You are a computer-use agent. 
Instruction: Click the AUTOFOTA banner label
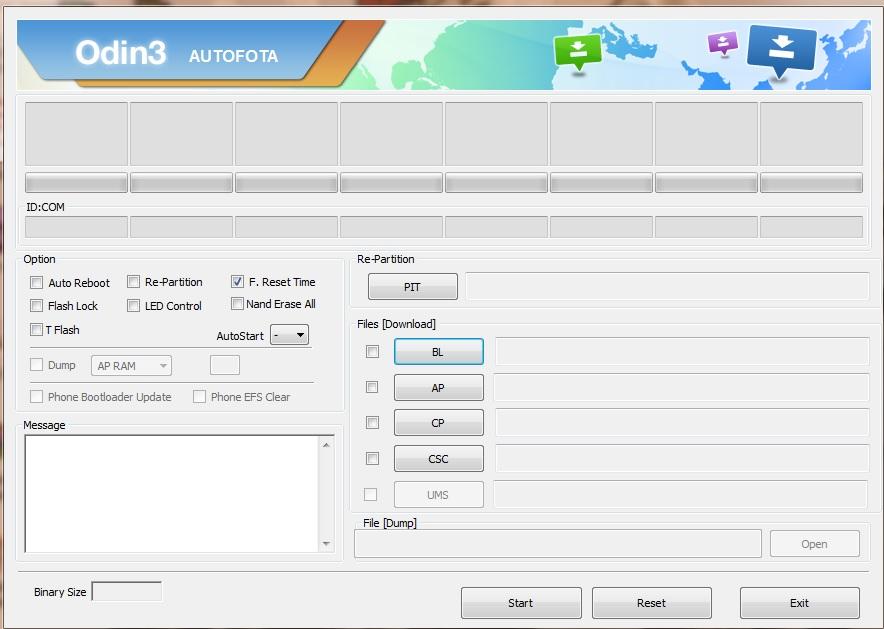point(233,56)
